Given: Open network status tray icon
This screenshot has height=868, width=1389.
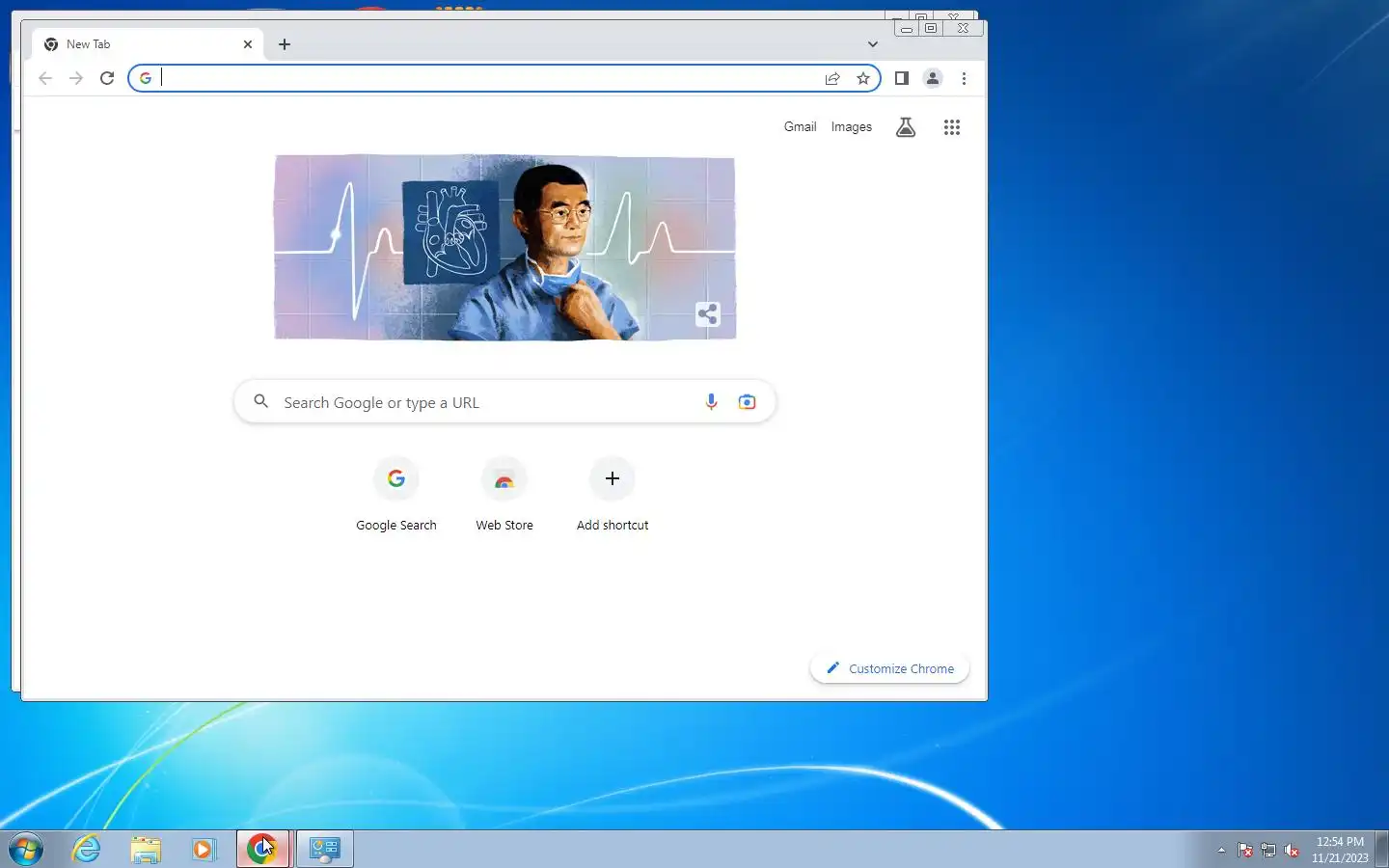Looking at the screenshot, I should click(x=1268, y=851).
